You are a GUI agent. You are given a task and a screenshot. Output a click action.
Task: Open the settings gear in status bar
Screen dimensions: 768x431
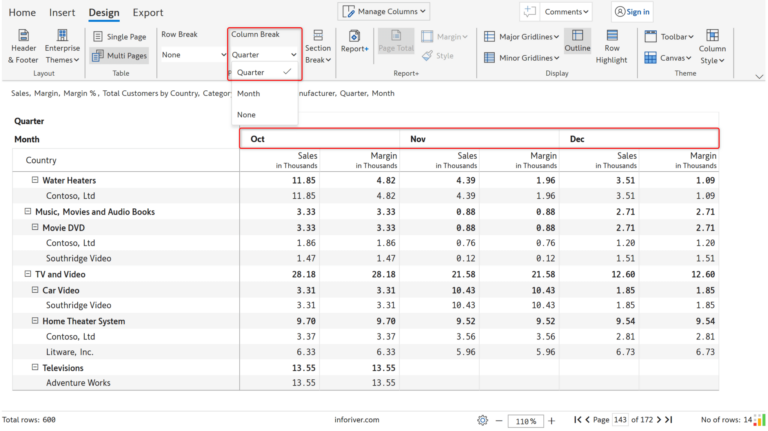(x=482, y=420)
